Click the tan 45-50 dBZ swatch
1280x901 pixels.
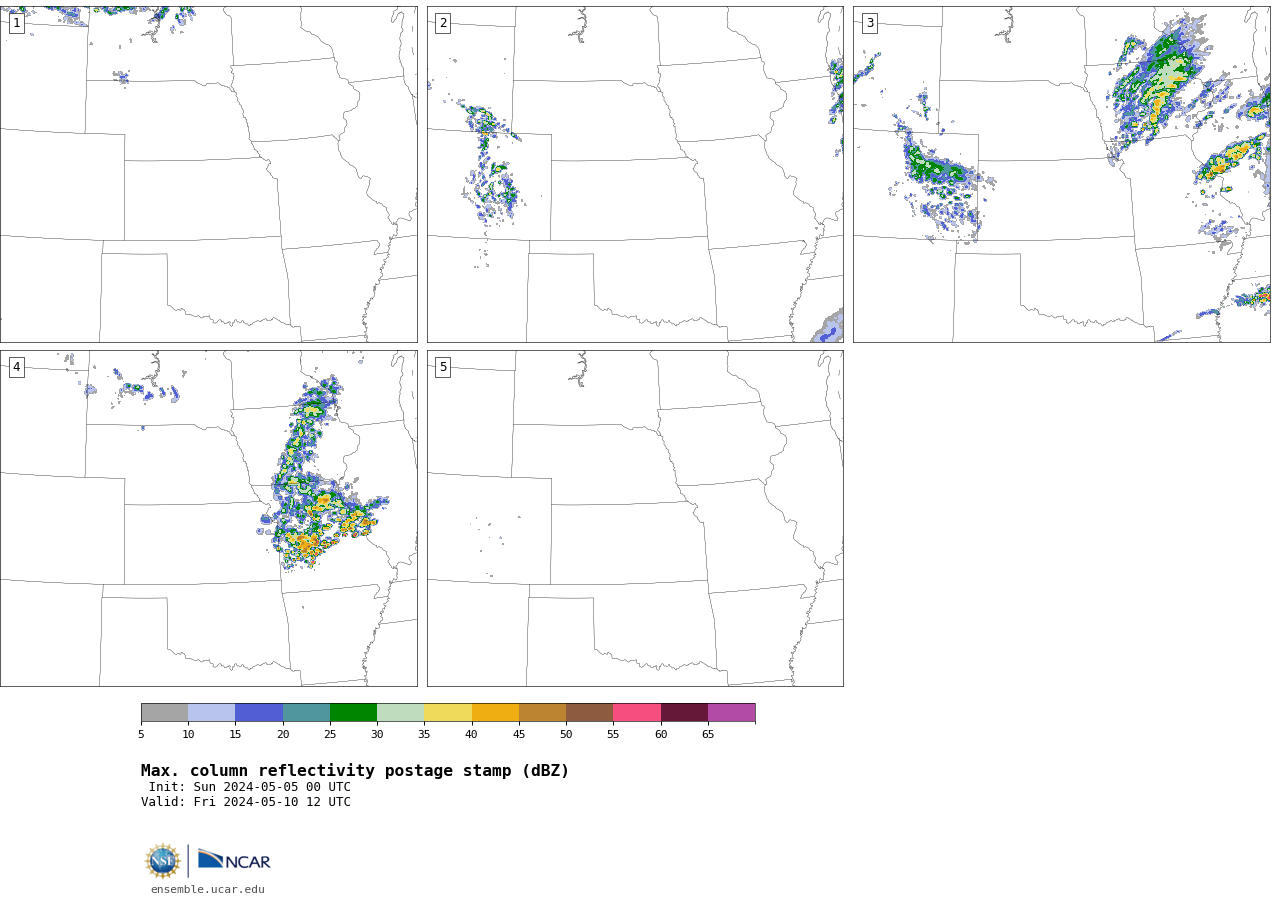(542, 713)
